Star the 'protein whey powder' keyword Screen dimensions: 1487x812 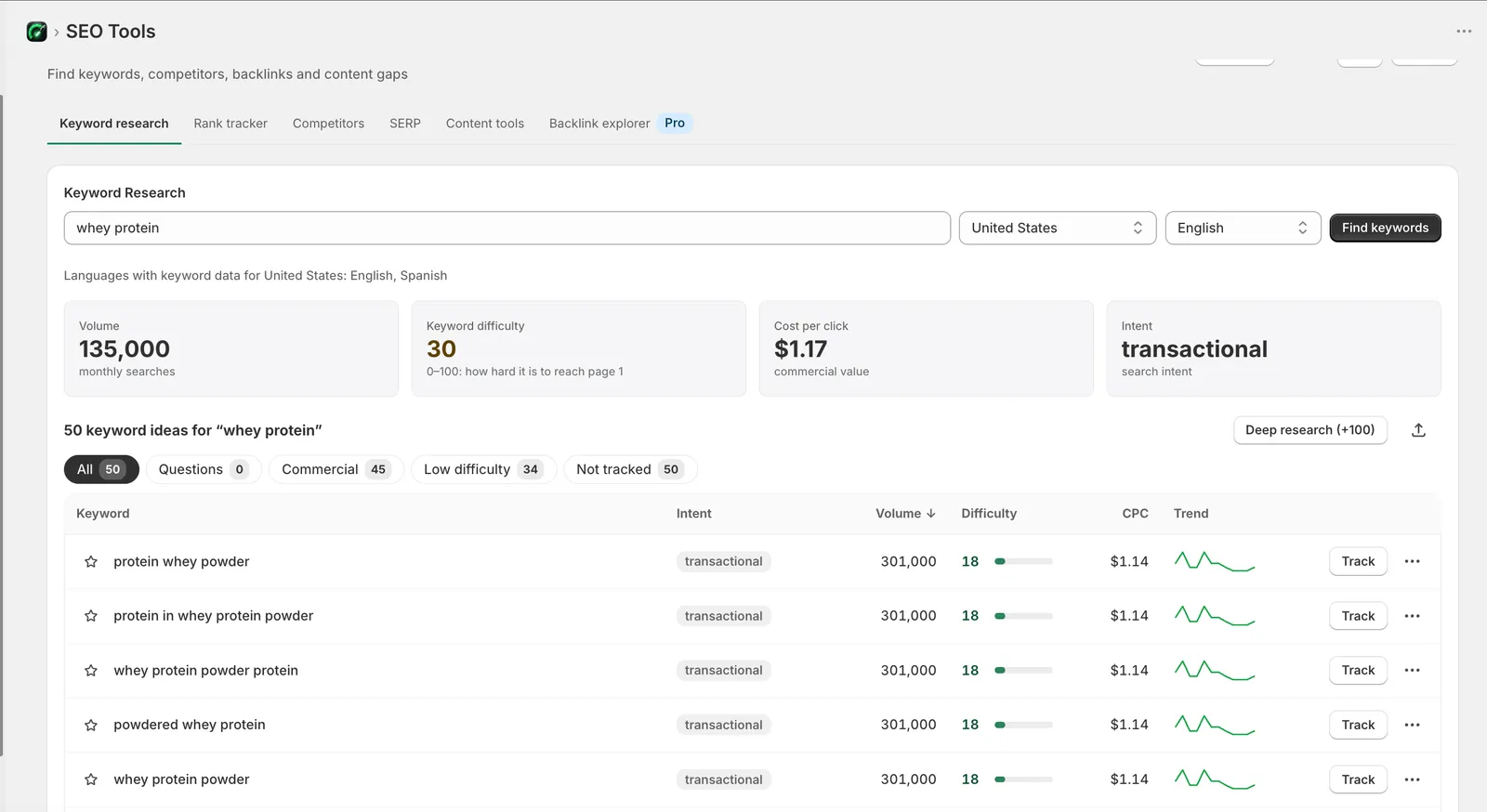coord(91,561)
